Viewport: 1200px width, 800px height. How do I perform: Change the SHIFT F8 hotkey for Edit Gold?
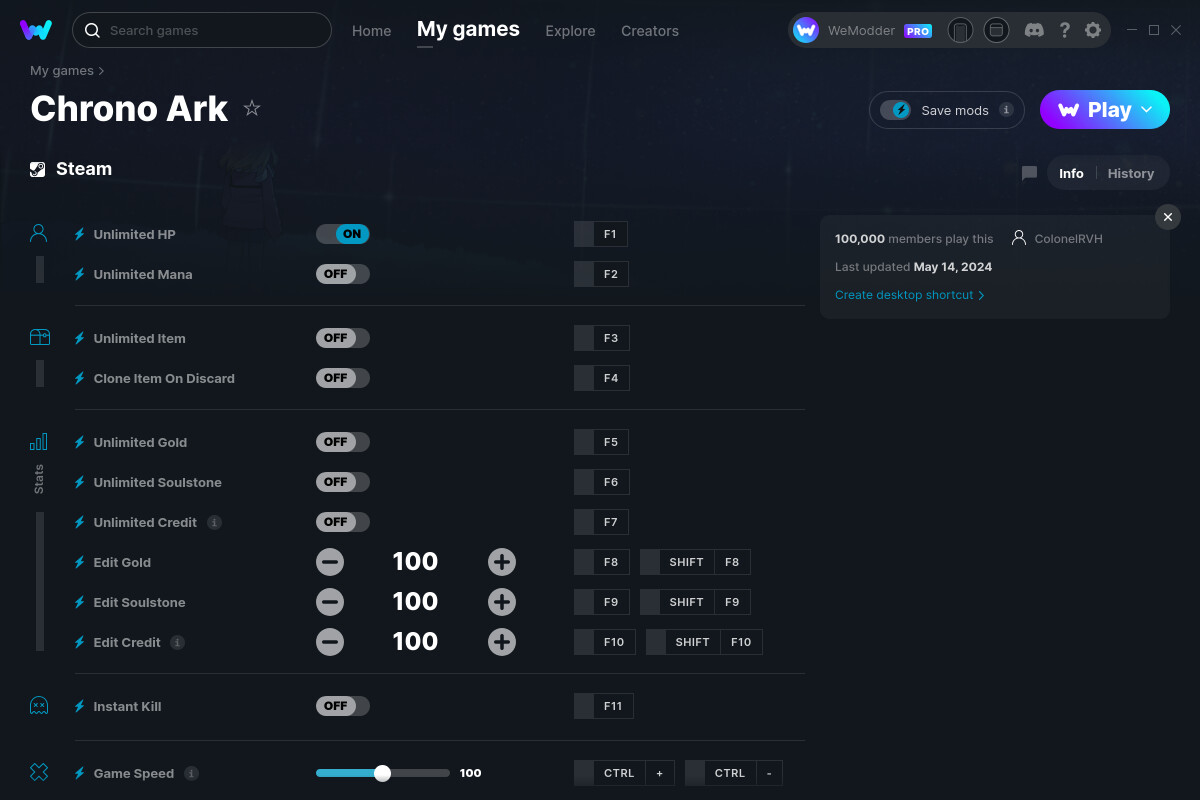coord(695,562)
